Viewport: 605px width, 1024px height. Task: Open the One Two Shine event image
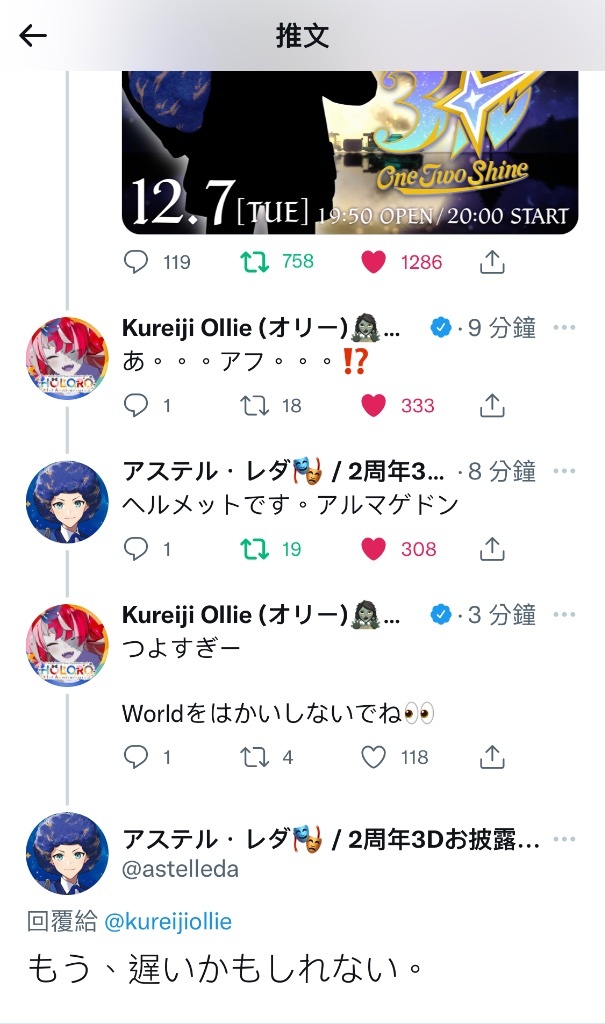click(x=350, y=152)
